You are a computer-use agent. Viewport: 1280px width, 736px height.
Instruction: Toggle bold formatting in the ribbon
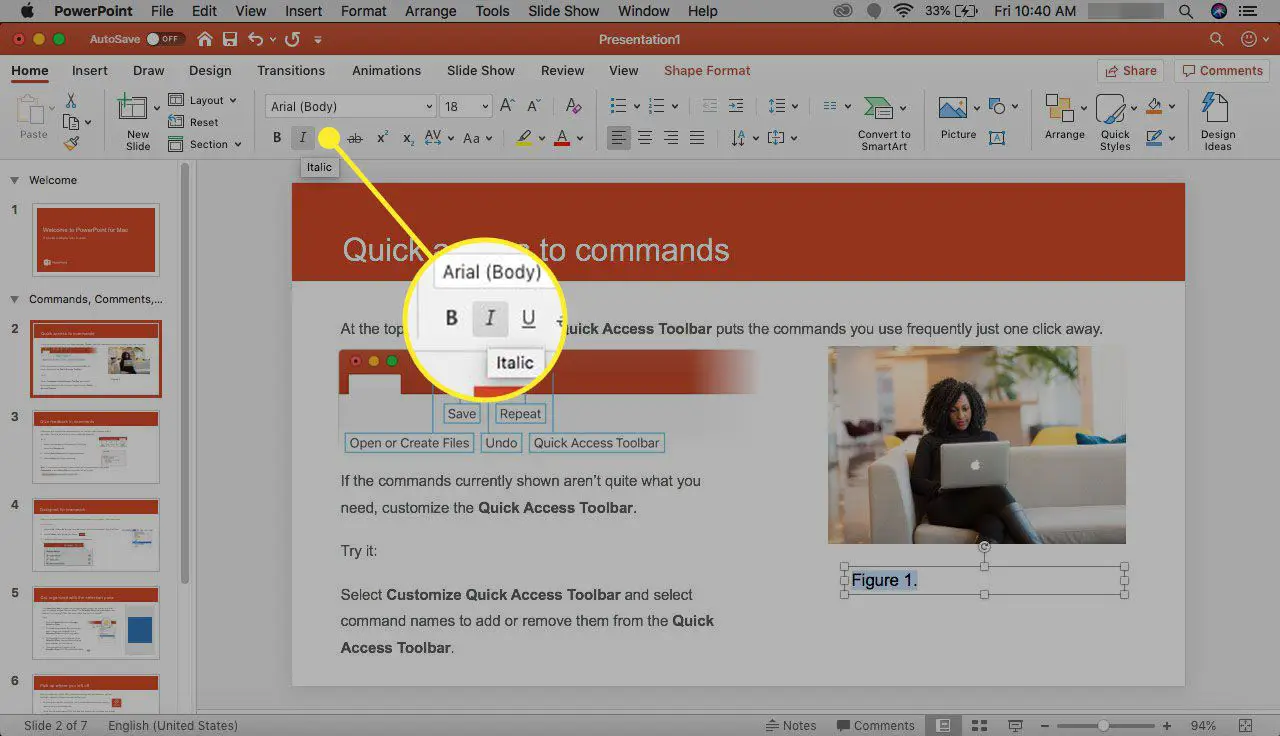coord(277,137)
